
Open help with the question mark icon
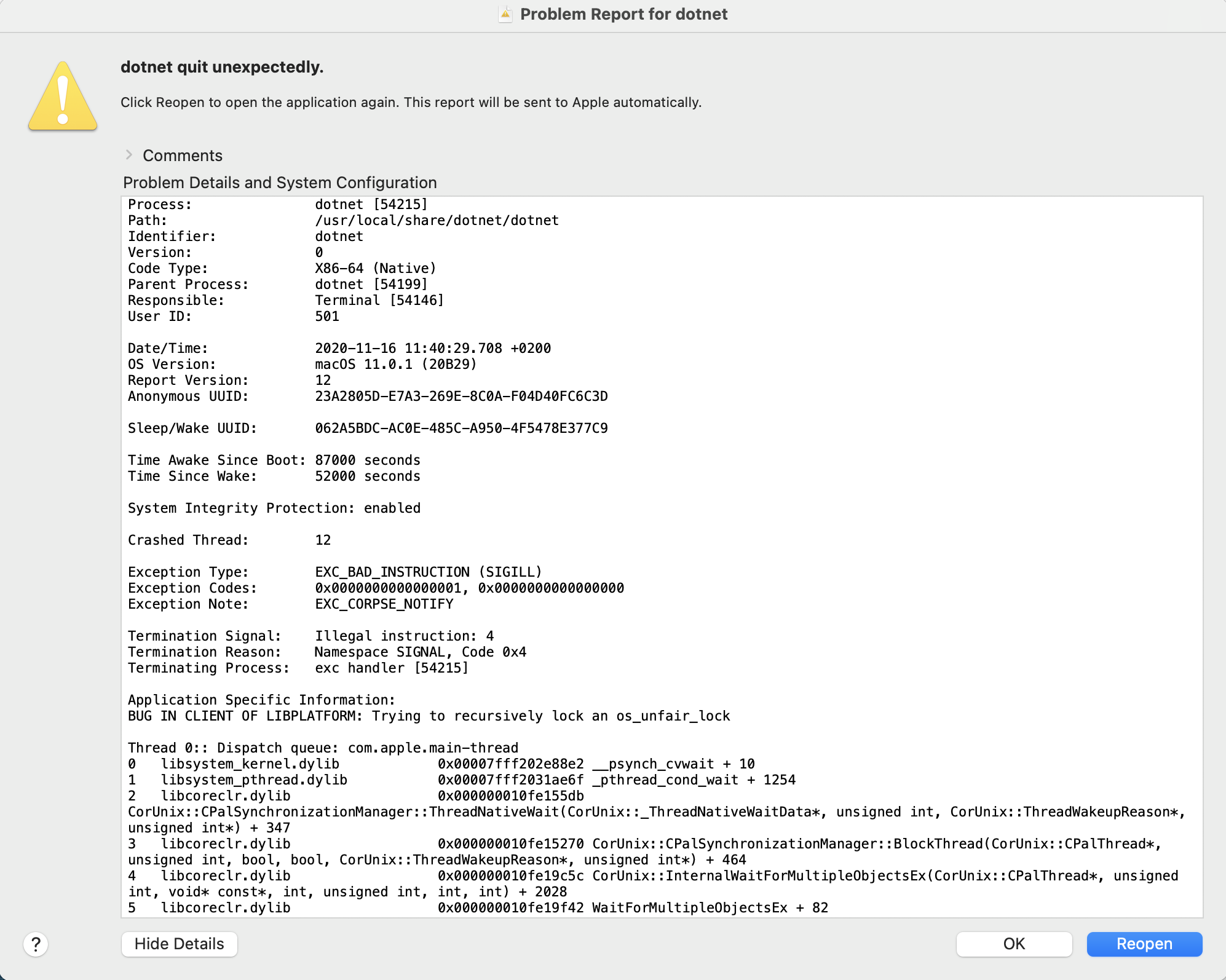36,944
